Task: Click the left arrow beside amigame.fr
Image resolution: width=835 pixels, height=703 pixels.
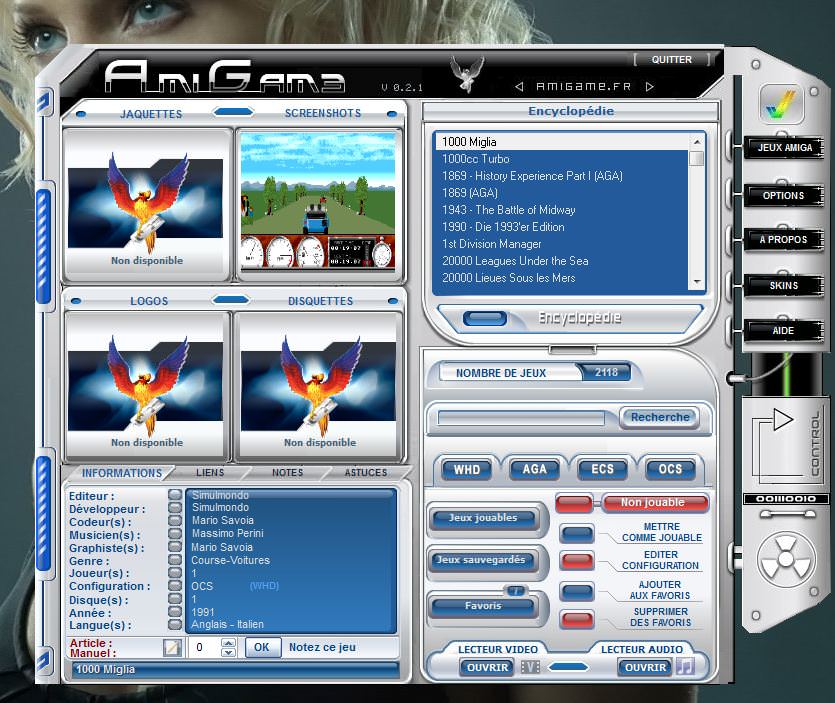Action: pyautogui.click(x=519, y=86)
